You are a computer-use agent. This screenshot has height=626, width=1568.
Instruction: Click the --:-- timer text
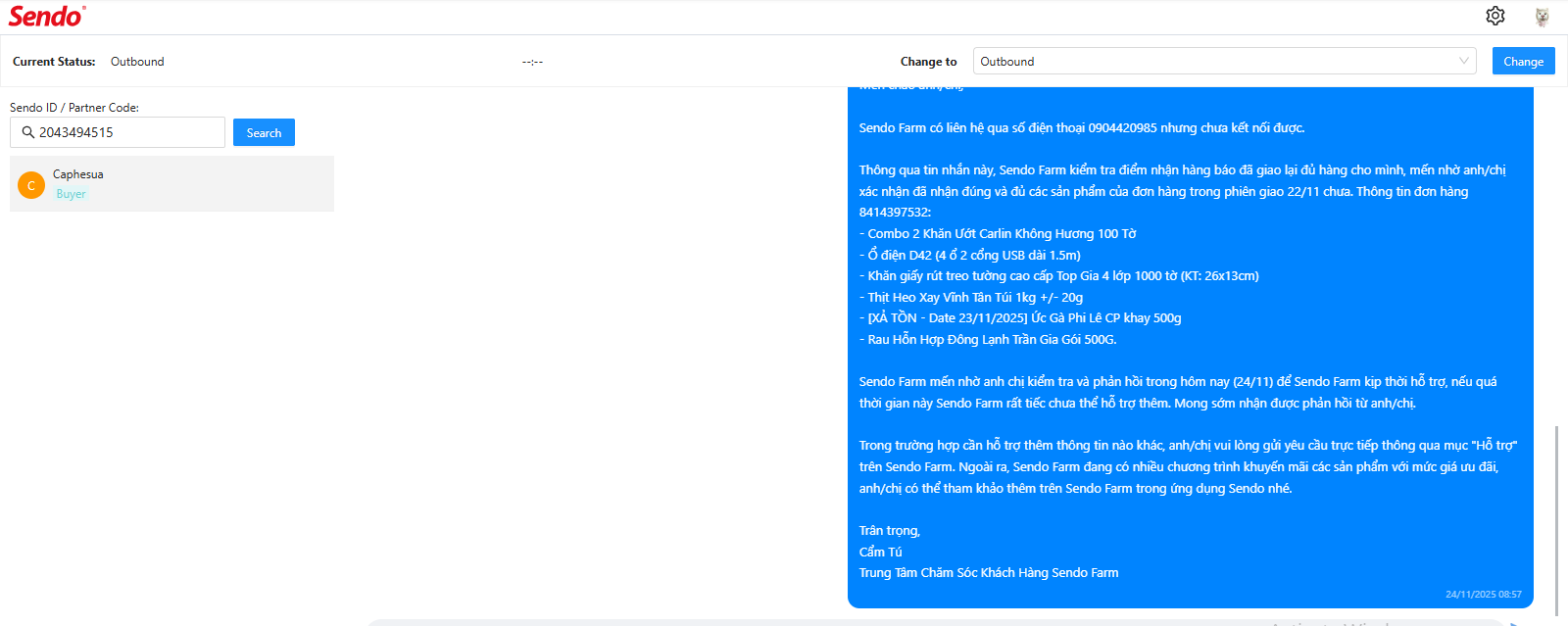(x=532, y=62)
